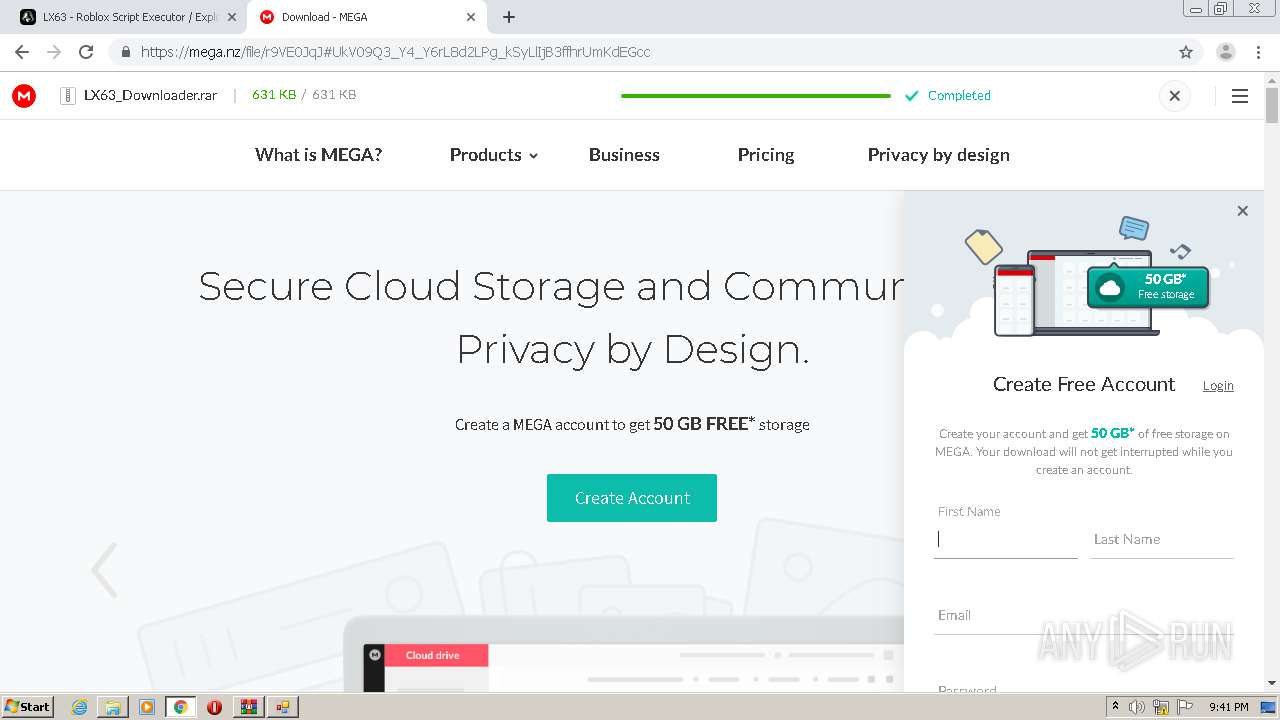This screenshot has height=720, width=1280.
Task: Open What is MEGA? page
Action: pos(318,155)
